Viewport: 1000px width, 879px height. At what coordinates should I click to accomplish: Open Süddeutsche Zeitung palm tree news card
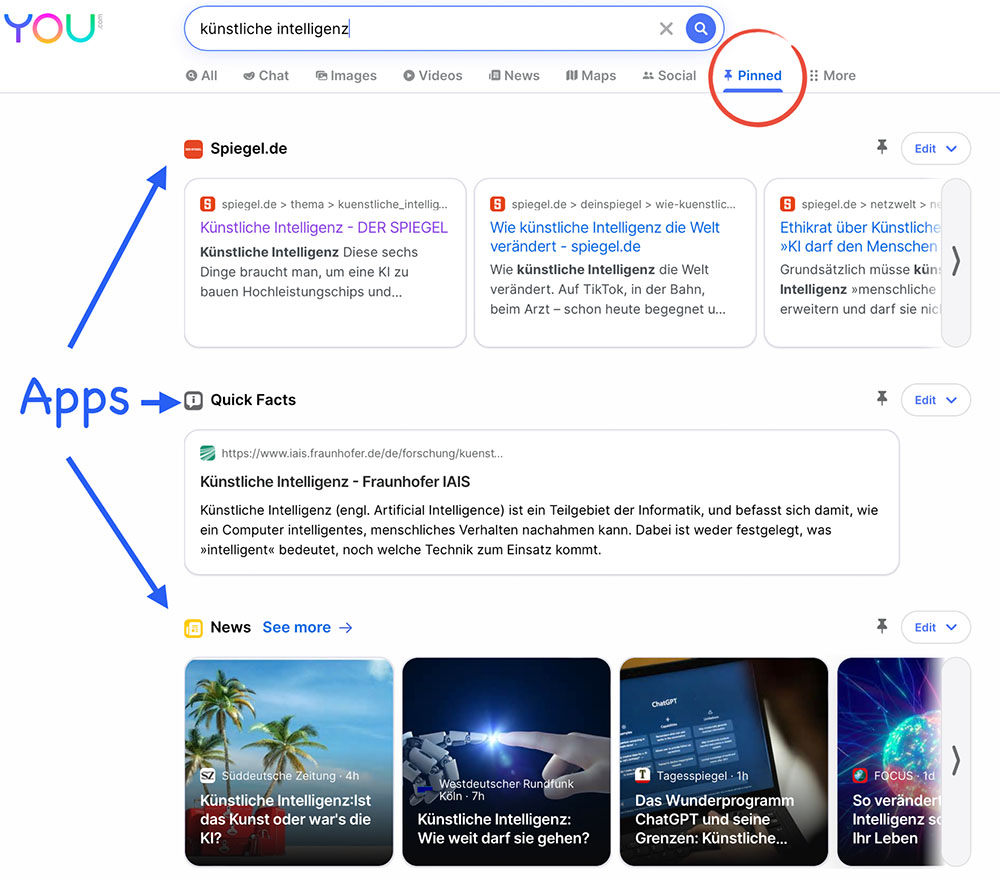click(x=289, y=762)
